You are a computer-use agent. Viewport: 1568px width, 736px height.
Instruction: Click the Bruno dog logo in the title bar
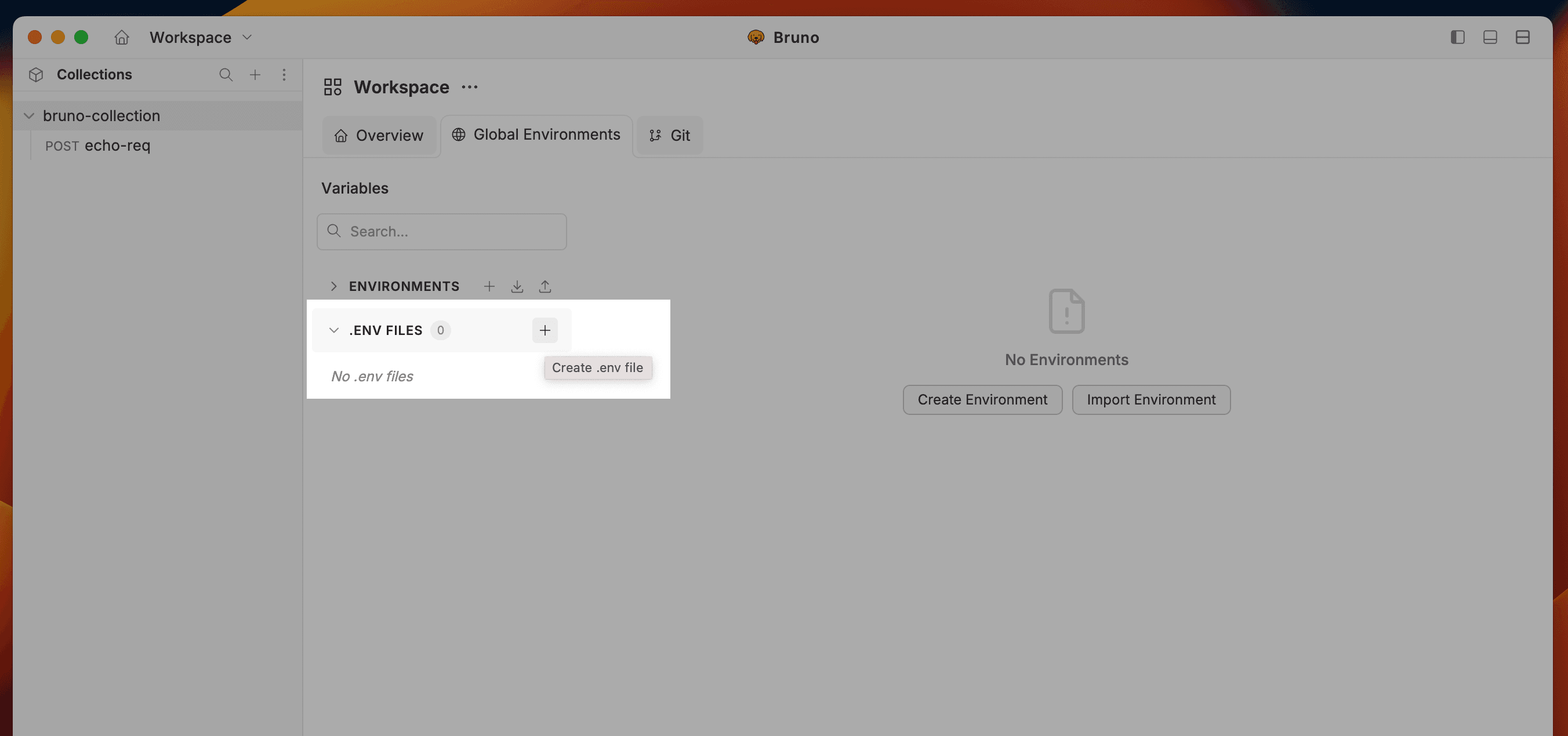pos(756,37)
